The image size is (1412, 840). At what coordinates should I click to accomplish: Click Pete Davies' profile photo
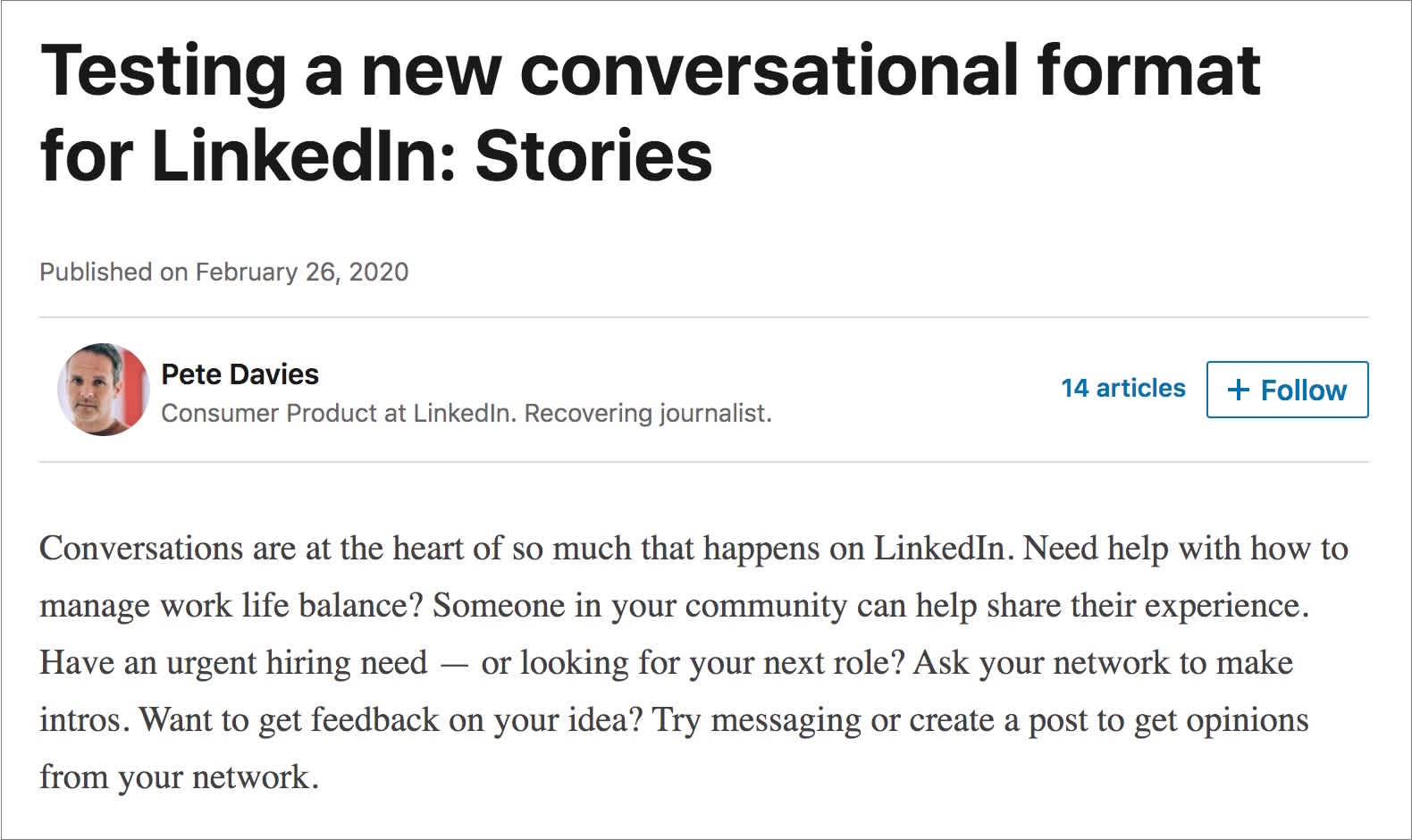pyautogui.click(x=104, y=390)
